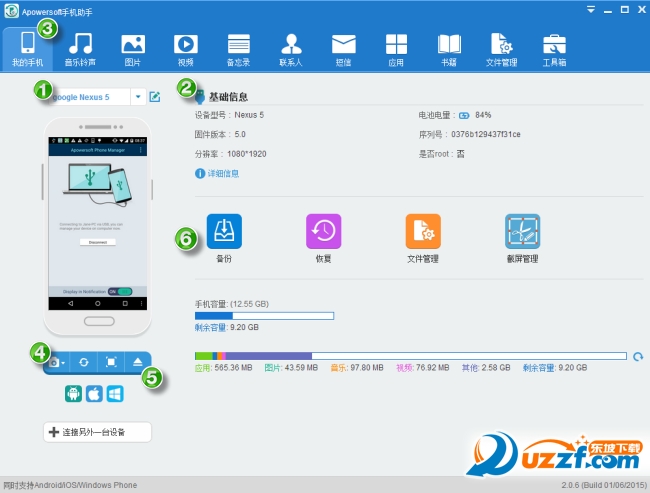Image resolution: width=650 pixels, height=493 pixels.
Task: Open the 书籍 books tab
Action: (449, 49)
